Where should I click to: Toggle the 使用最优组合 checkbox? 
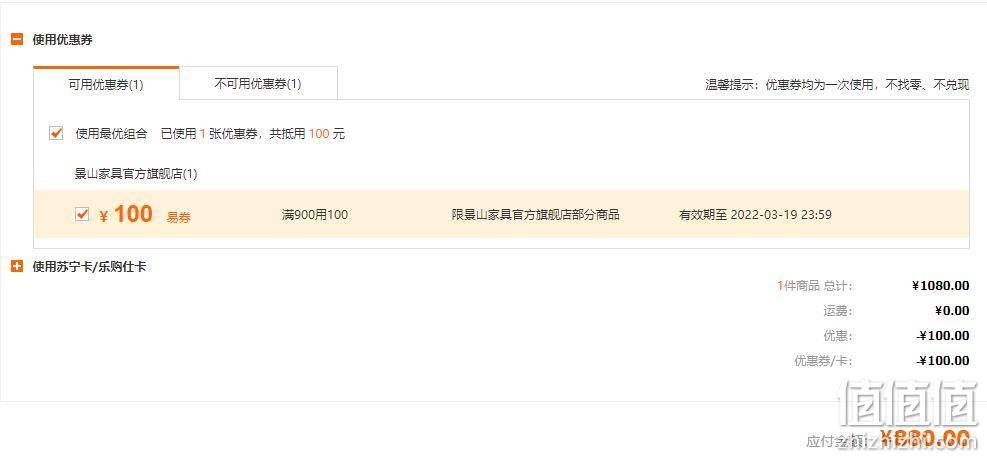(57, 133)
